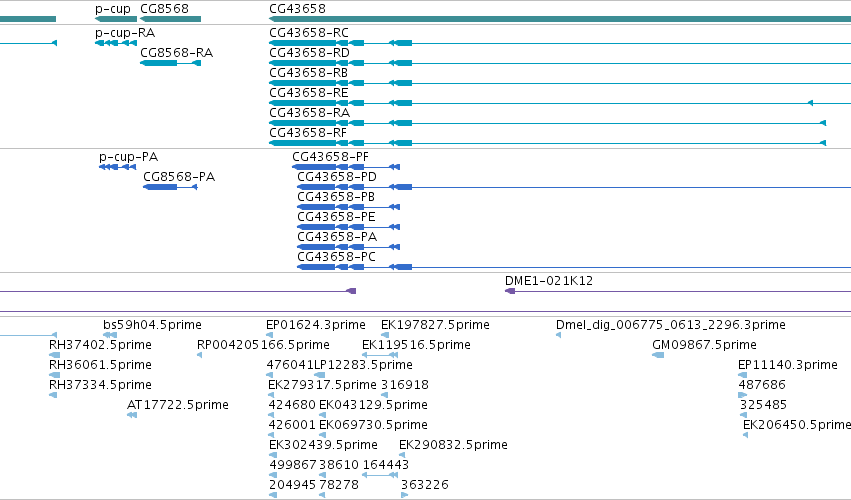The width and height of the screenshot is (851, 500).
Task: Select the CG8568 gene label
Action: 164,9
